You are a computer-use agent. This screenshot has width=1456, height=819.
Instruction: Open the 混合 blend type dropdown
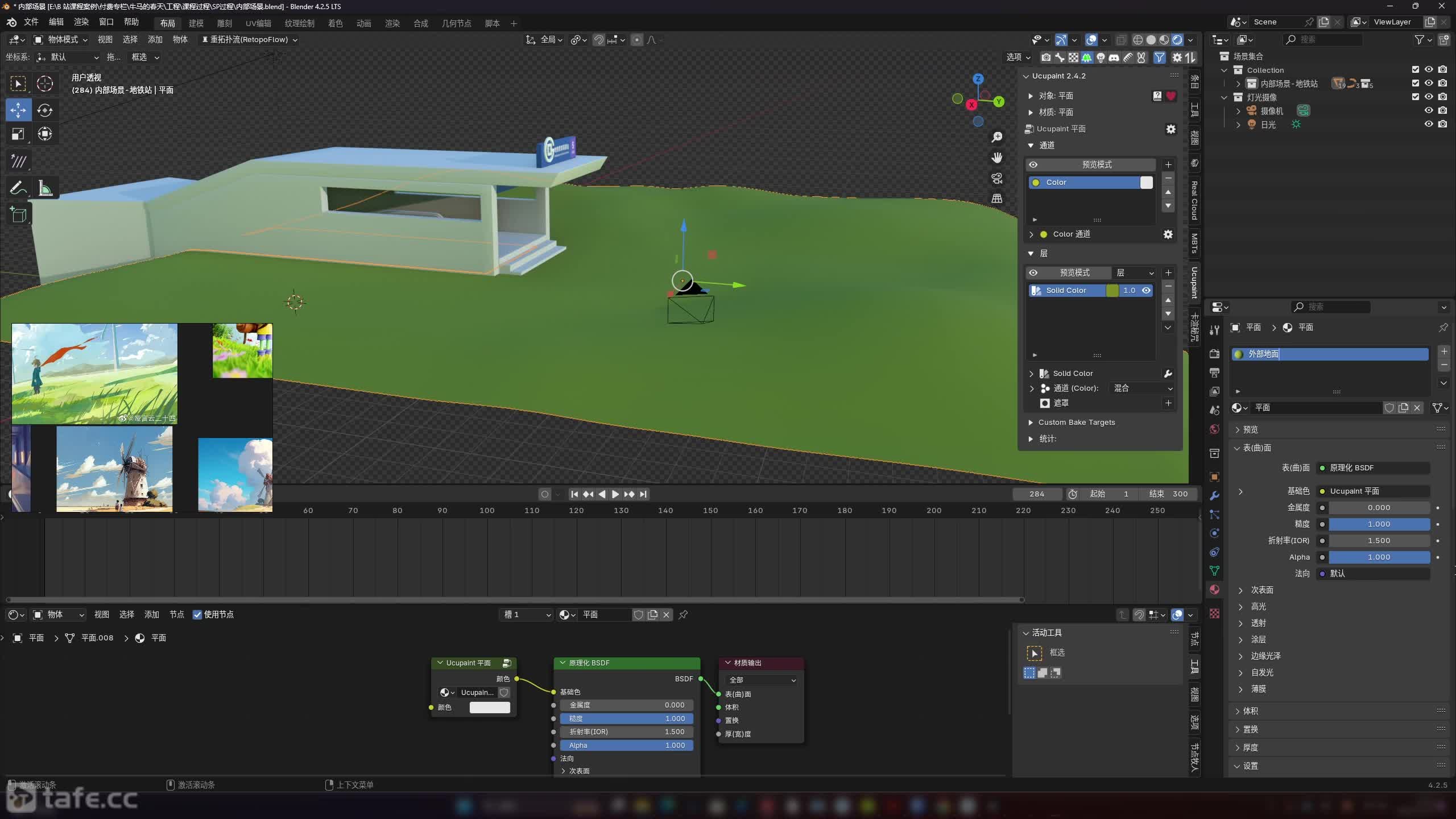coord(1142,388)
